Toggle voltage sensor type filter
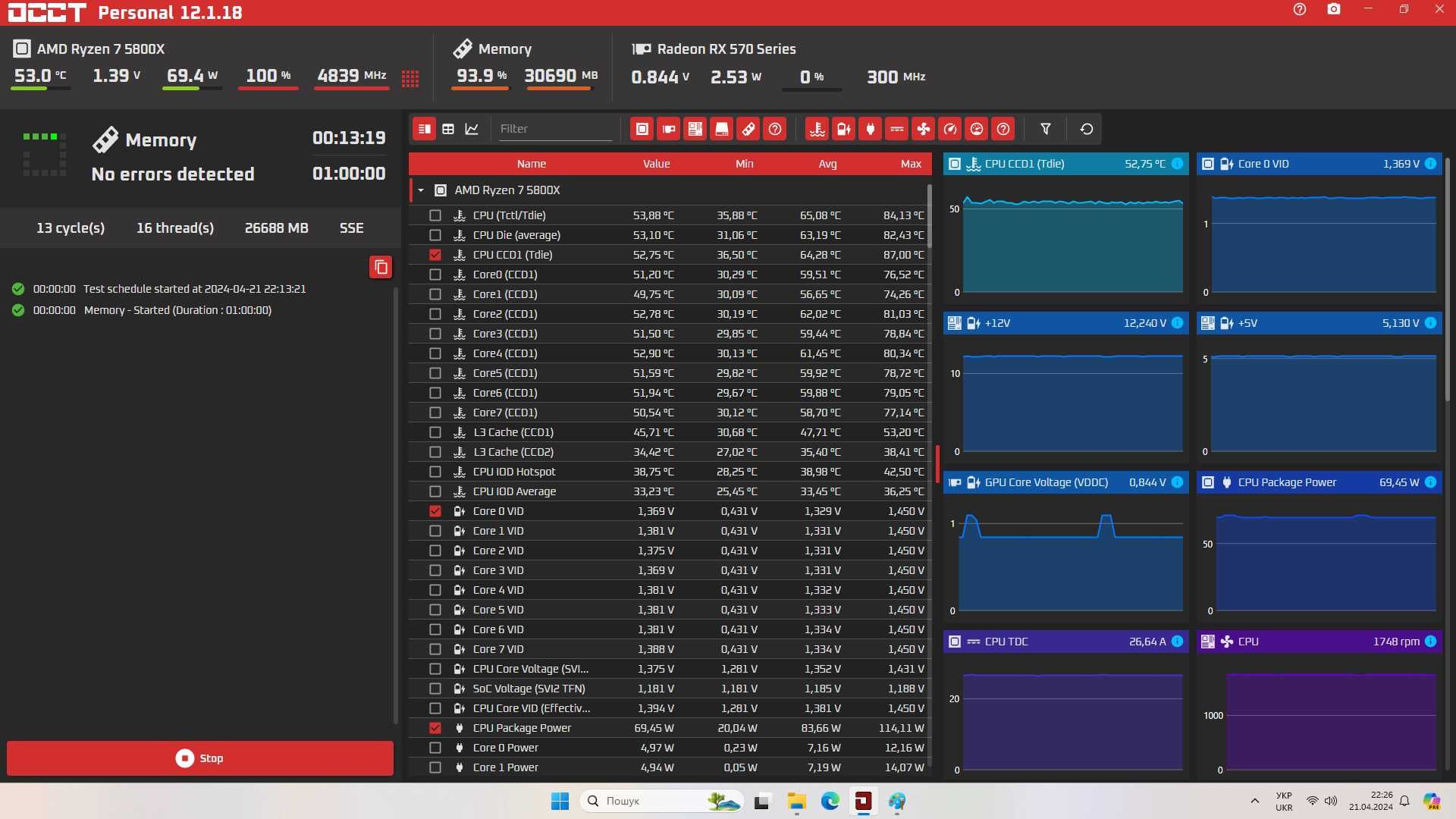 tap(844, 129)
